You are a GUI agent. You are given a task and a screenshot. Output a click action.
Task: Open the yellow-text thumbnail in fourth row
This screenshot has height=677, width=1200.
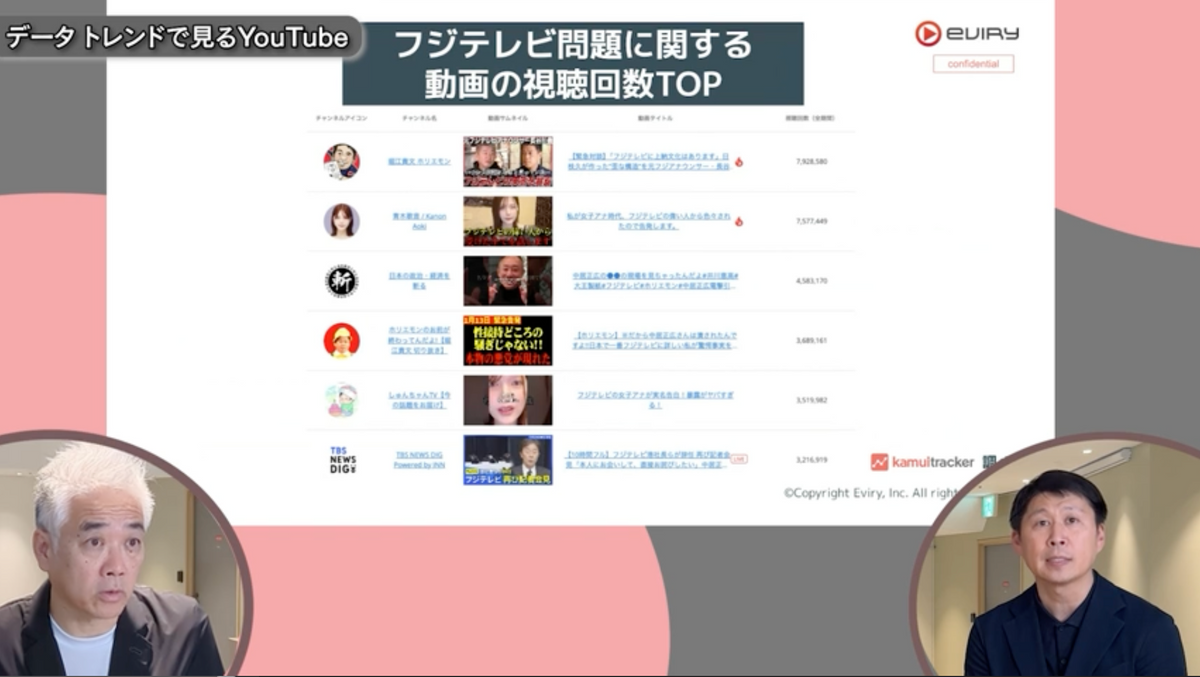click(507, 340)
